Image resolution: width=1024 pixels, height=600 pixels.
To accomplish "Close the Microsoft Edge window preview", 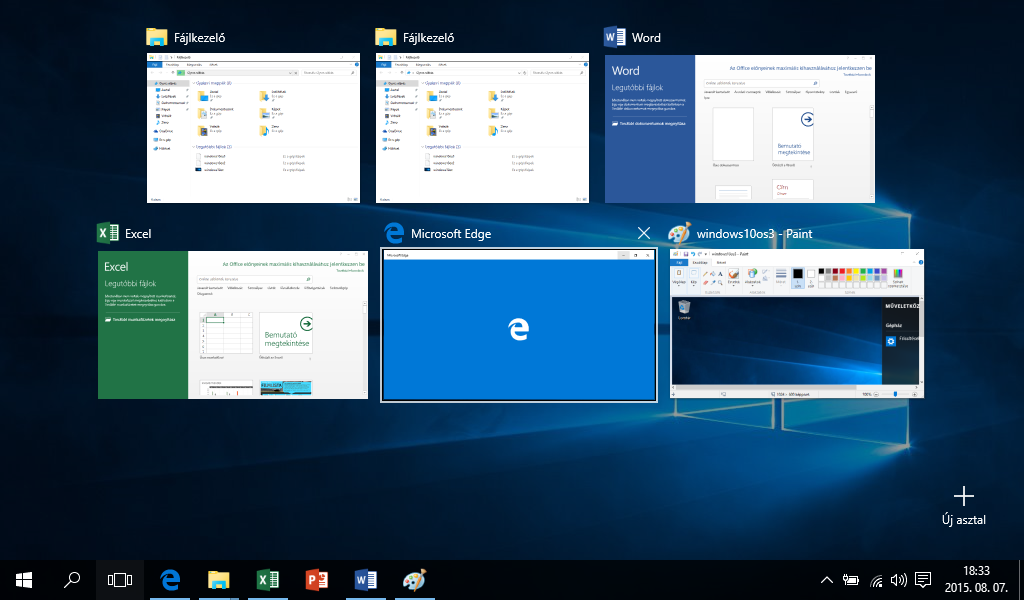I will pyautogui.click(x=644, y=233).
